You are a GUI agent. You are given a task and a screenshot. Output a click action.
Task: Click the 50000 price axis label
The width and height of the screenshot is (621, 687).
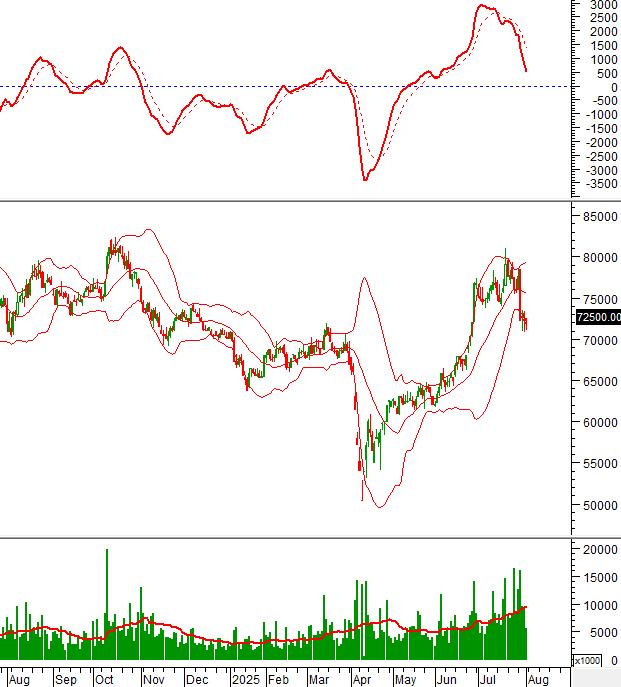(600, 505)
